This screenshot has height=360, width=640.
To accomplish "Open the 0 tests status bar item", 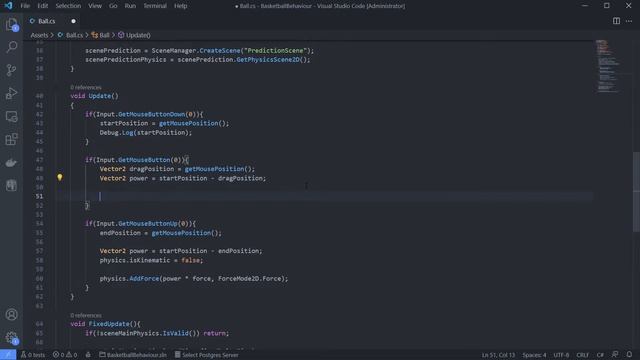I will [33, 355].
